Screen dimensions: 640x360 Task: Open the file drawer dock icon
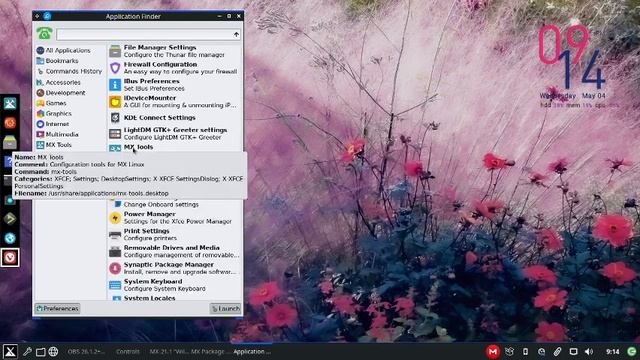click(10, 142)
